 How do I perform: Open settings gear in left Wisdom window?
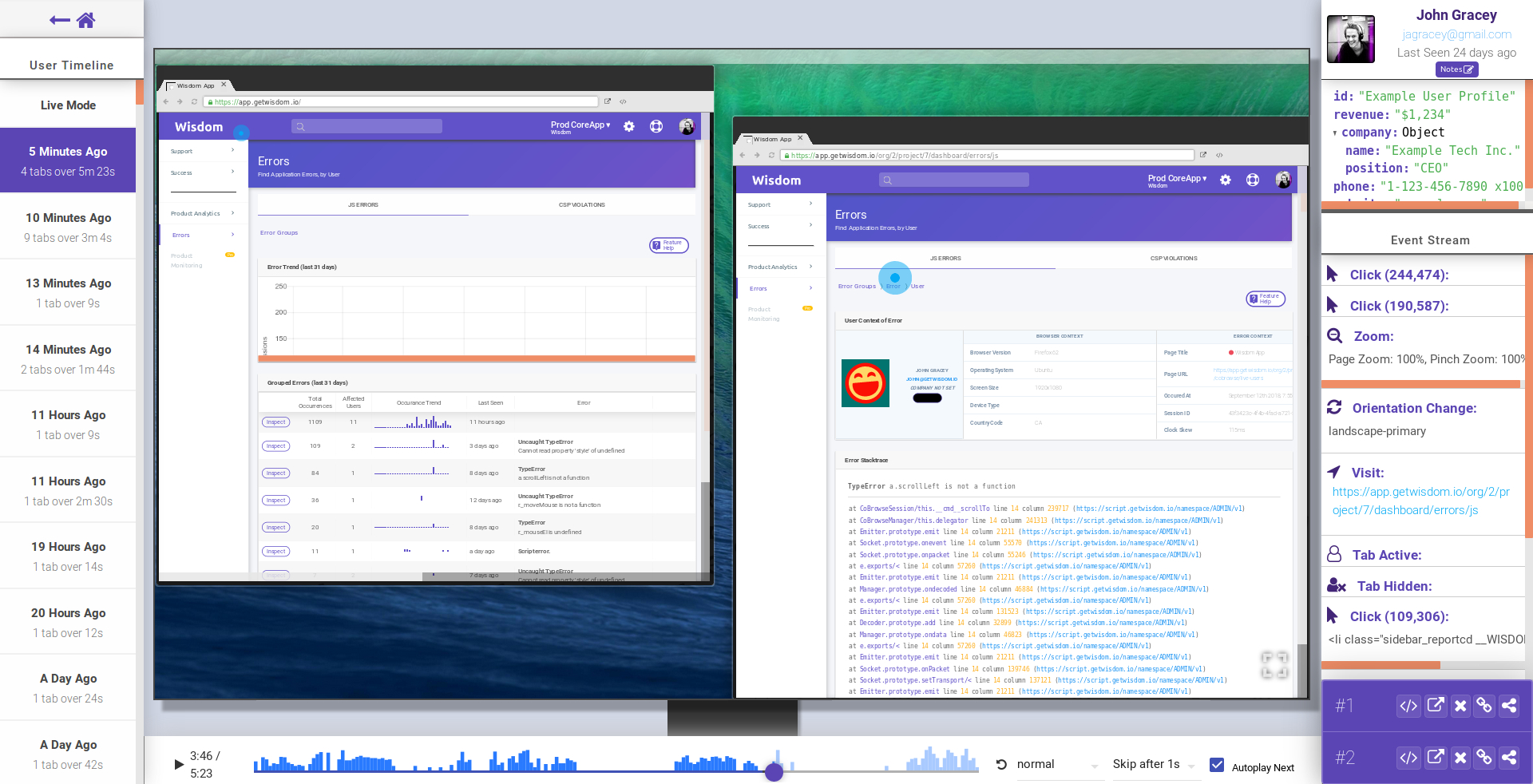[629, 126]
